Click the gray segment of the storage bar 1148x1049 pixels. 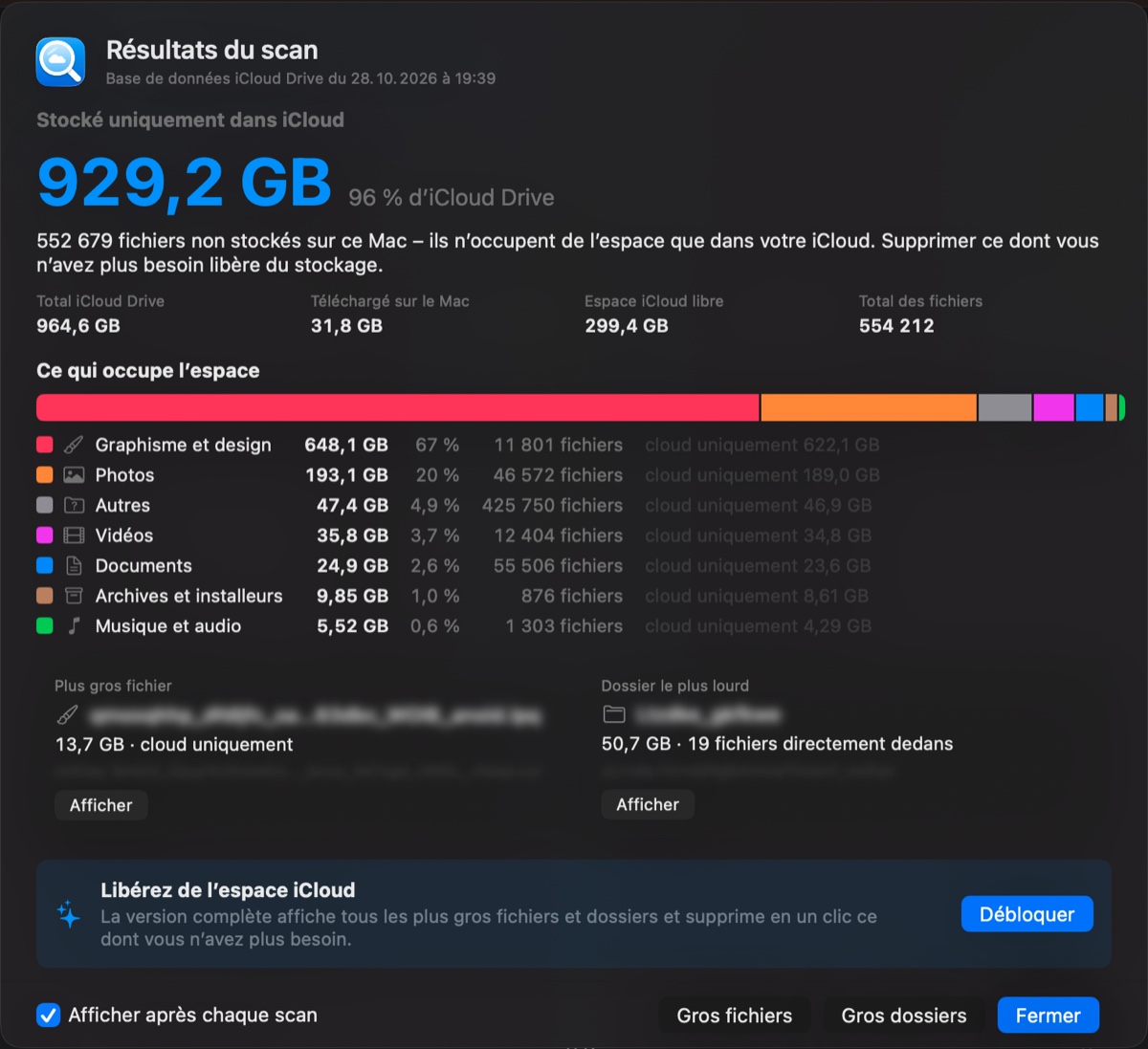(x=1005, y=407)
